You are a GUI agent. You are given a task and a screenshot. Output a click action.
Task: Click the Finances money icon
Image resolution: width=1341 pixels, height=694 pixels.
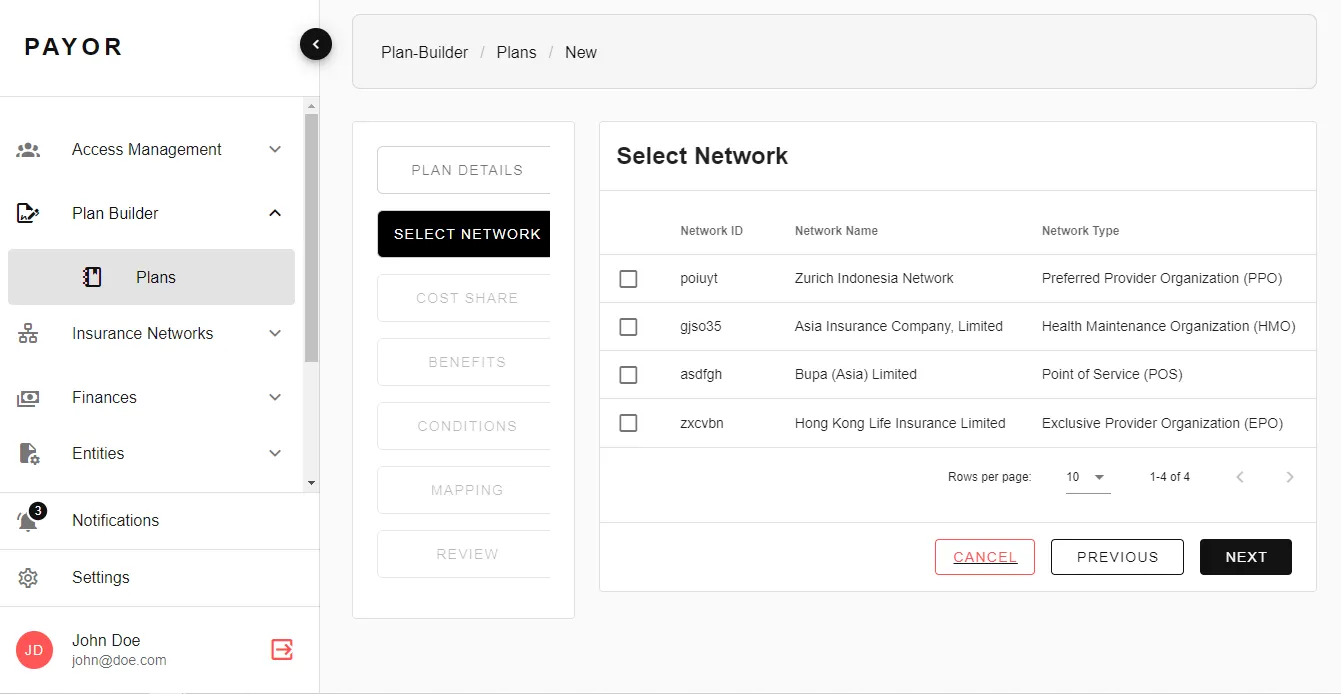tap(28, 398)
